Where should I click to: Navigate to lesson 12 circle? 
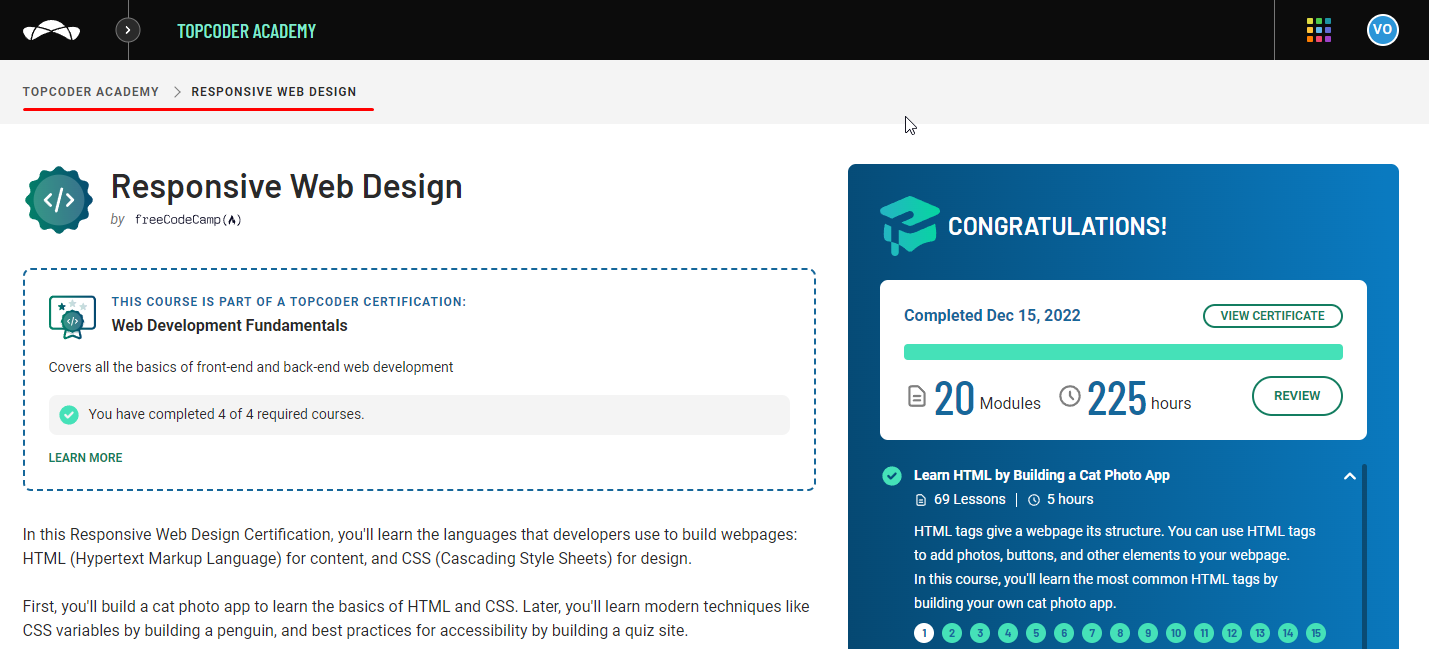(1232, 633)
